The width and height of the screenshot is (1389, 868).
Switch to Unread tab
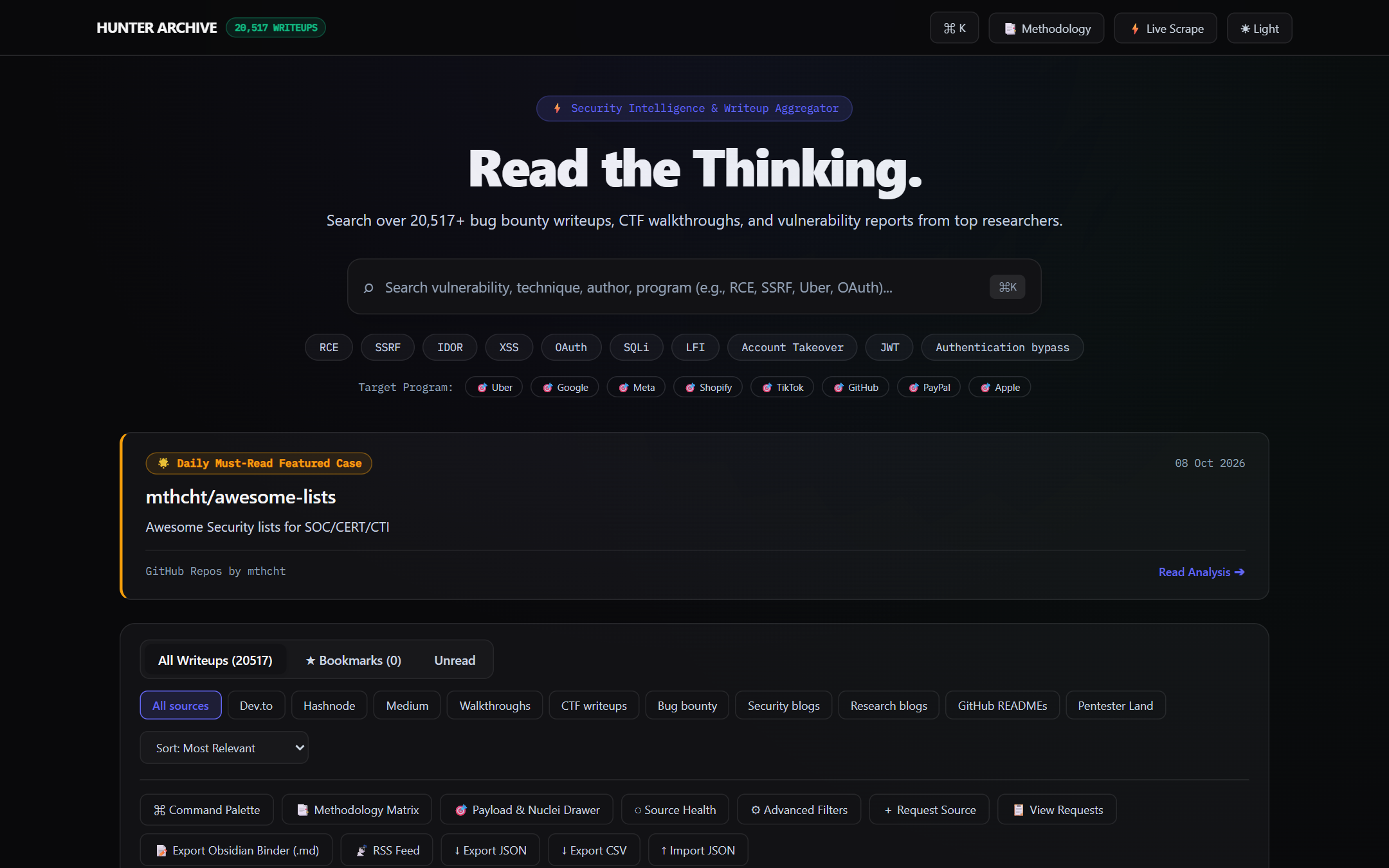[455, 660]
